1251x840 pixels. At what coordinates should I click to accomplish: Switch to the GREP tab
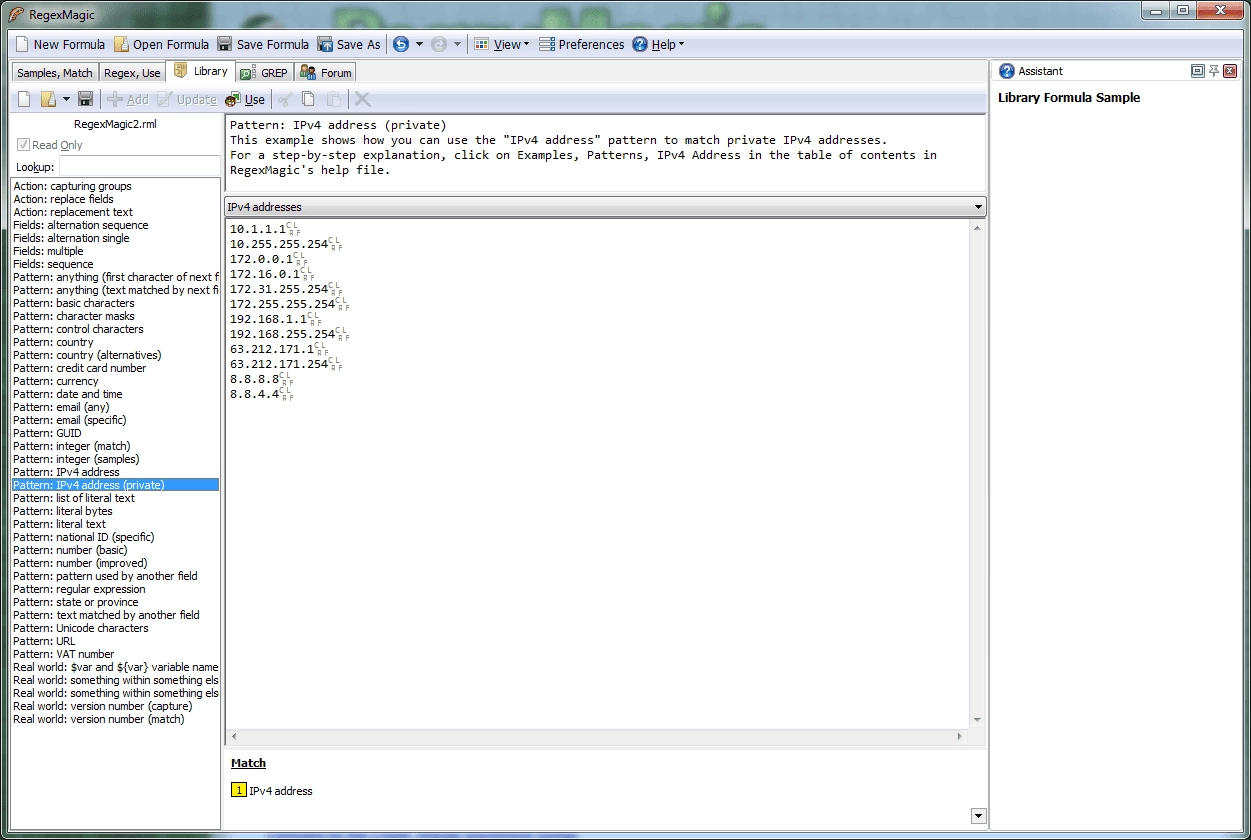pos(264,73)
